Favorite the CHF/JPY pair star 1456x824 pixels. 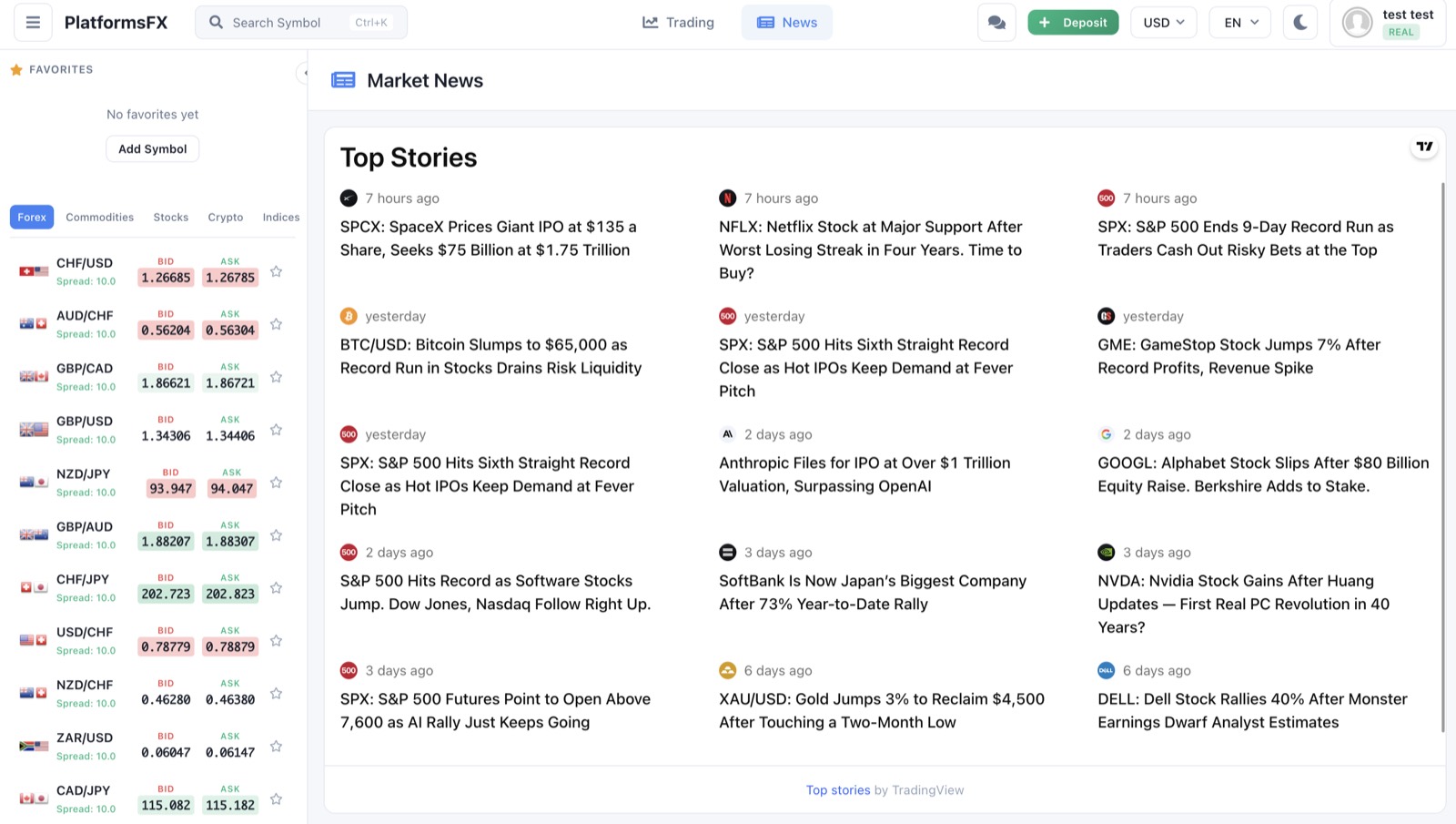tap(276, 588)
